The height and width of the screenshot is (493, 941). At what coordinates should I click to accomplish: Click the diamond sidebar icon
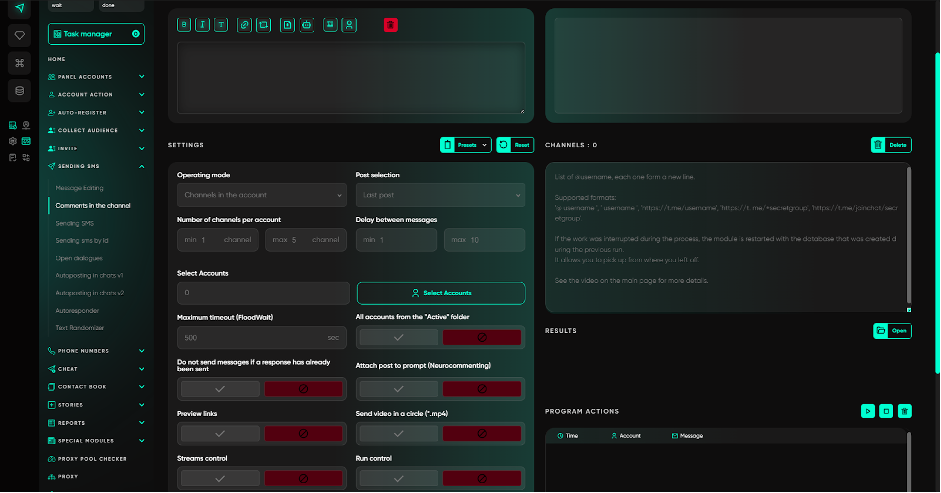19,35
